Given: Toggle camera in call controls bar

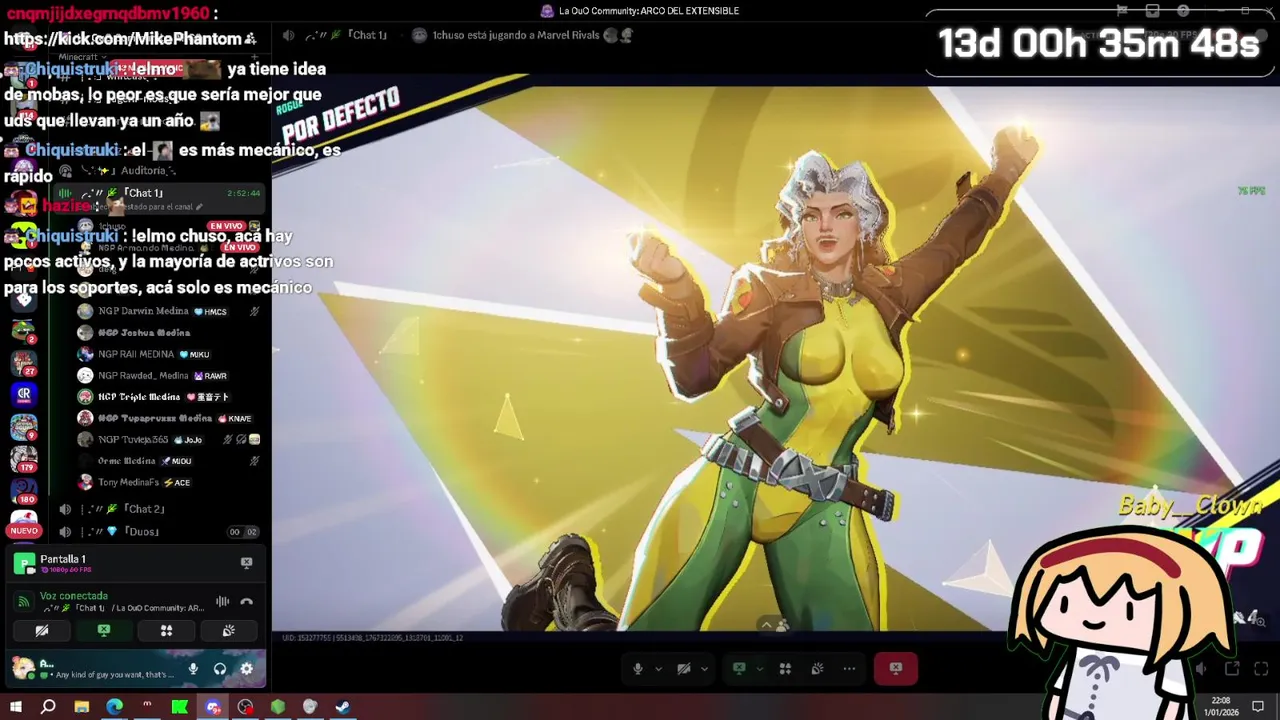Looking at the screenshot, I should pos(684,669).
